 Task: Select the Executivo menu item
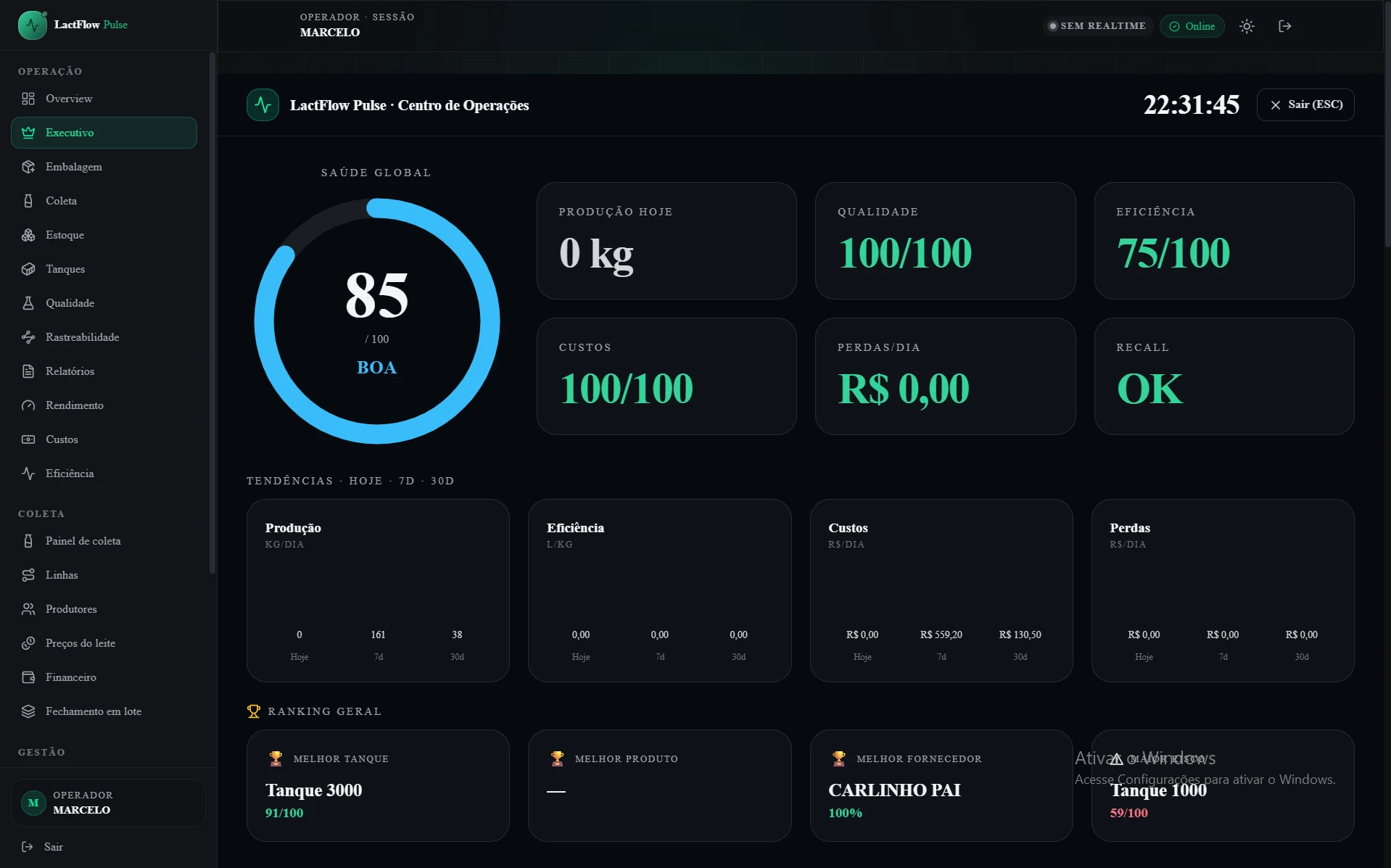coord(104,133)
